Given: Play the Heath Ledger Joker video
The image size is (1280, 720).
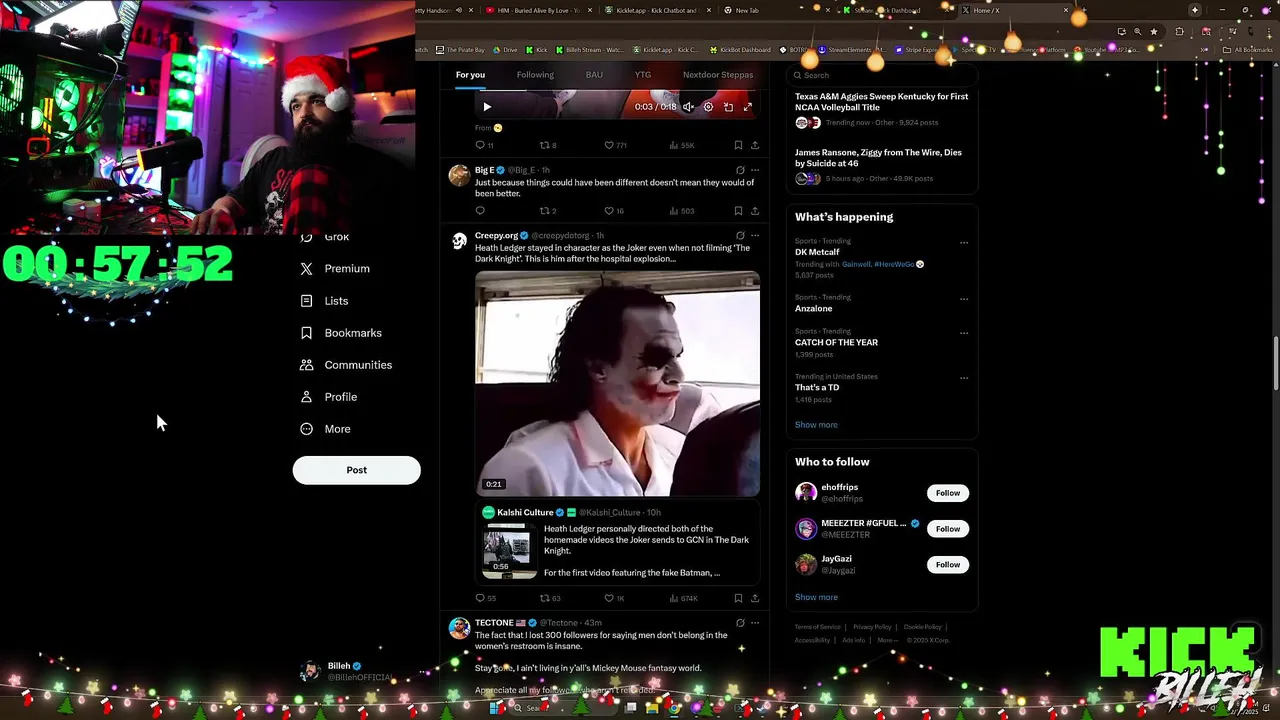Looking at the screenshot, I should coord(617,384).
